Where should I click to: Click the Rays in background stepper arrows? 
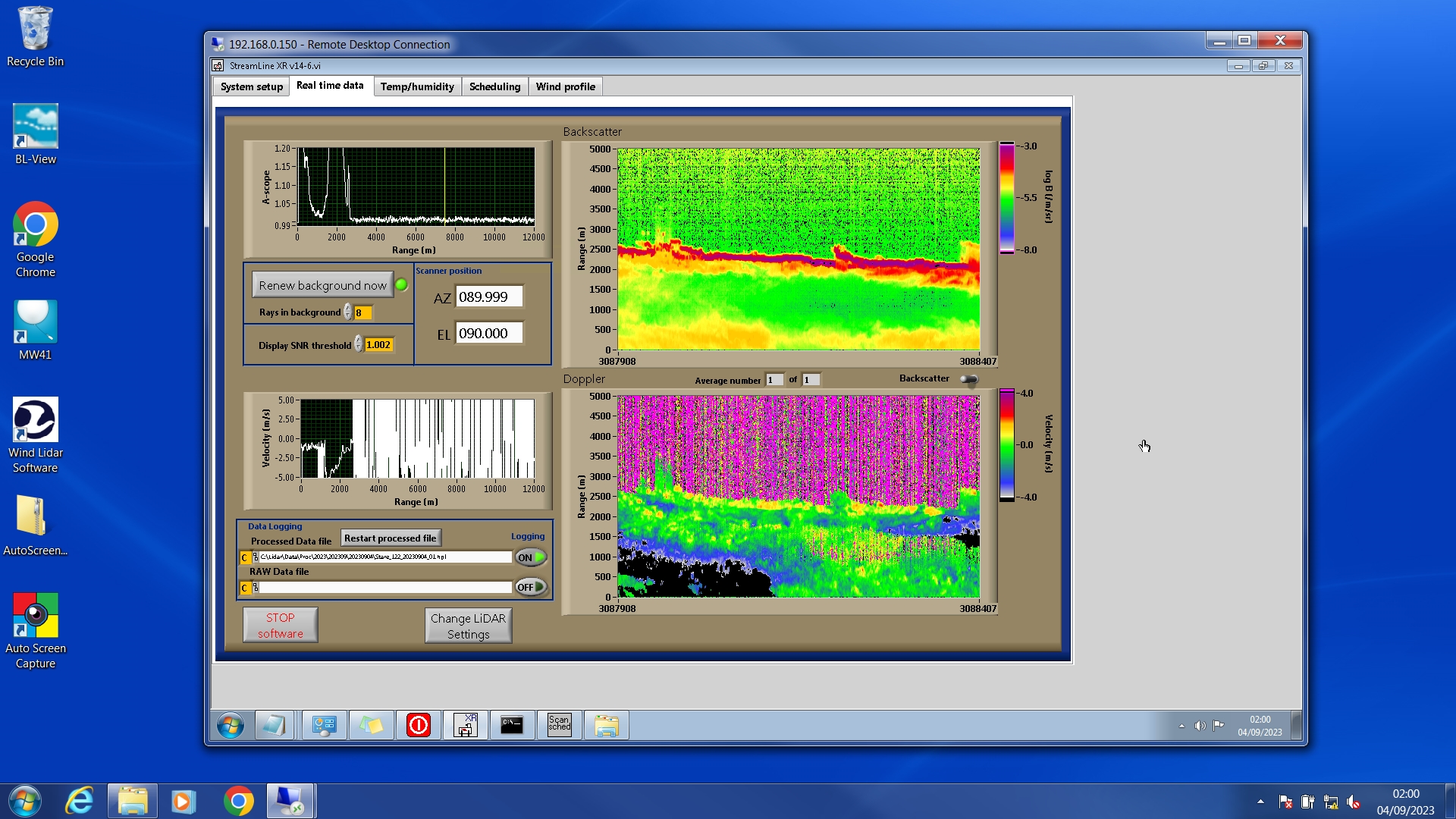[347, 312]
